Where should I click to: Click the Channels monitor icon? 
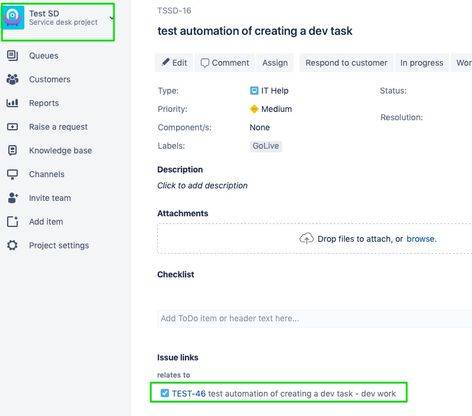coord(12,174)
